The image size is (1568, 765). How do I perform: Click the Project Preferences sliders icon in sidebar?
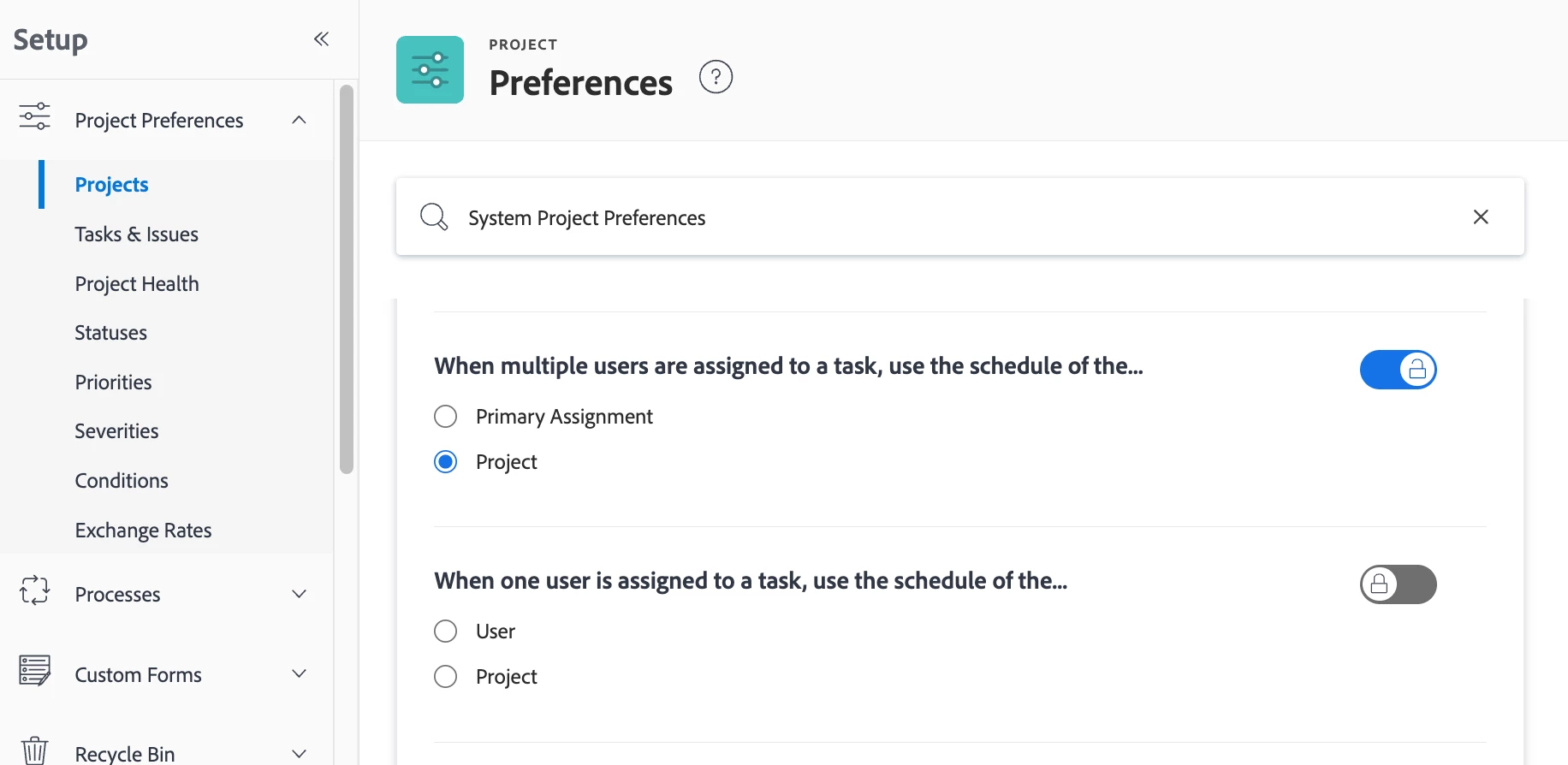[x=35, y=116]
